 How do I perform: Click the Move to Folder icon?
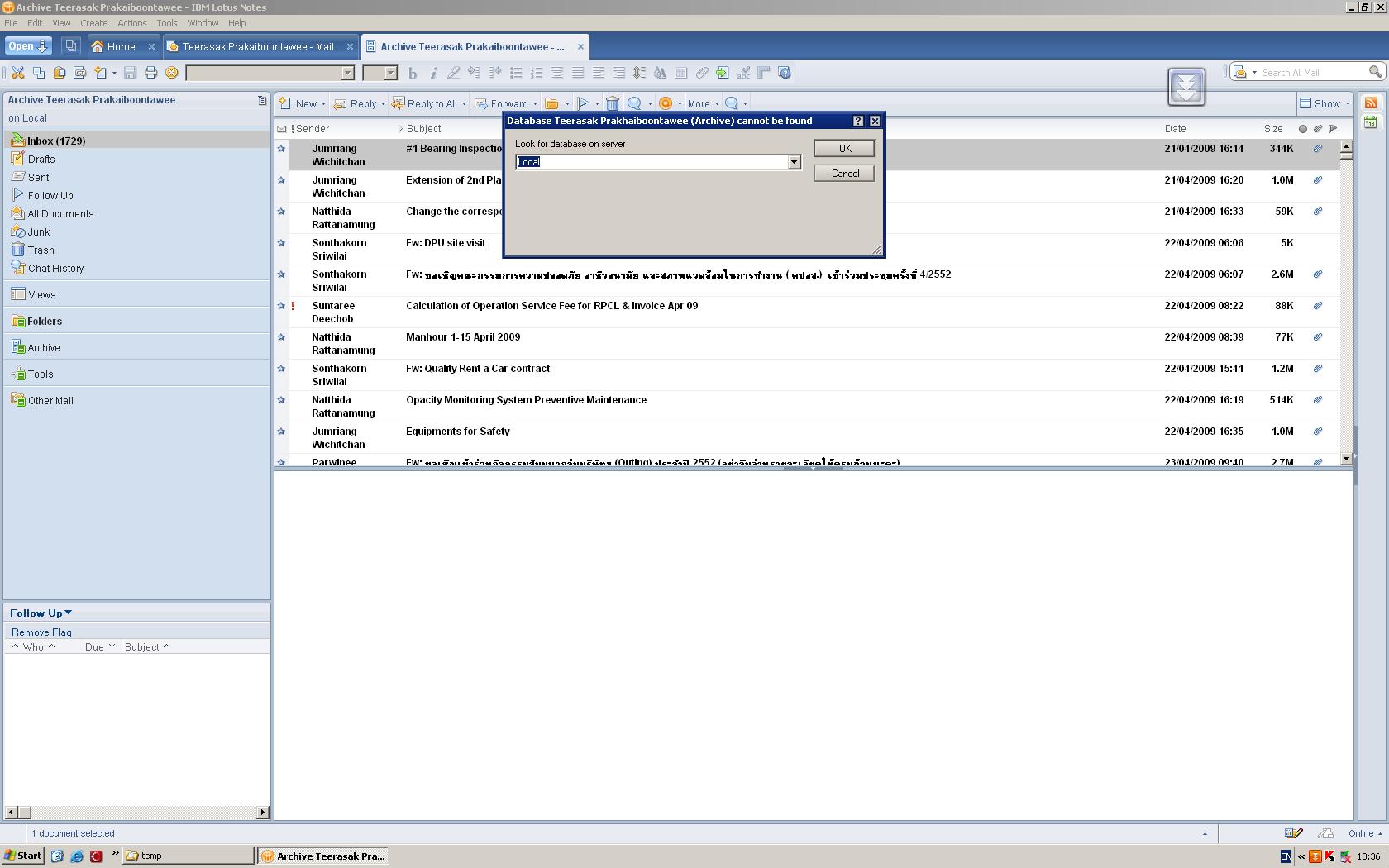(x=551, y=103)
